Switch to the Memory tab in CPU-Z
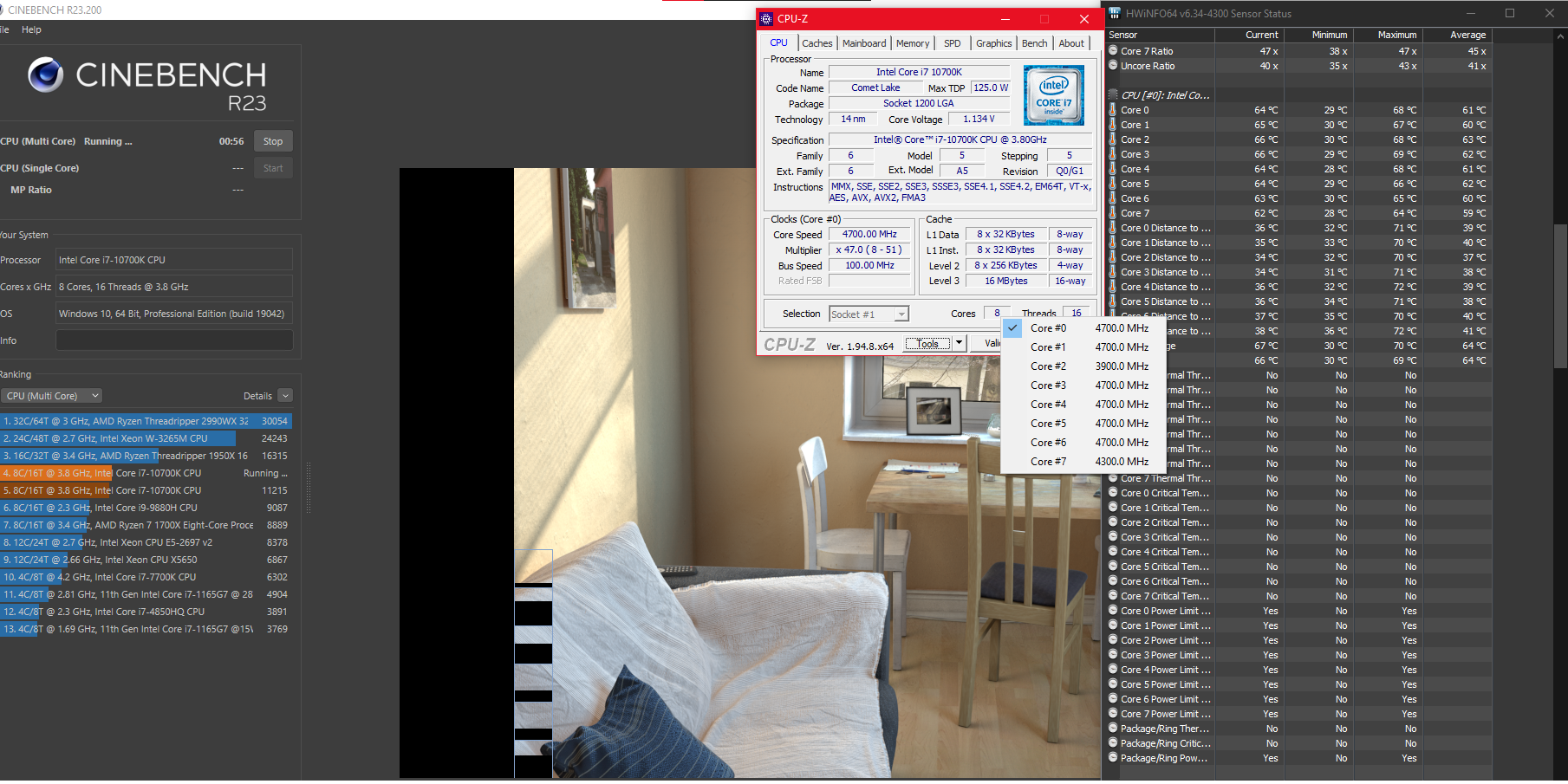The width and height of the screenshot is (1568, 784). click(x=913, y=43)
